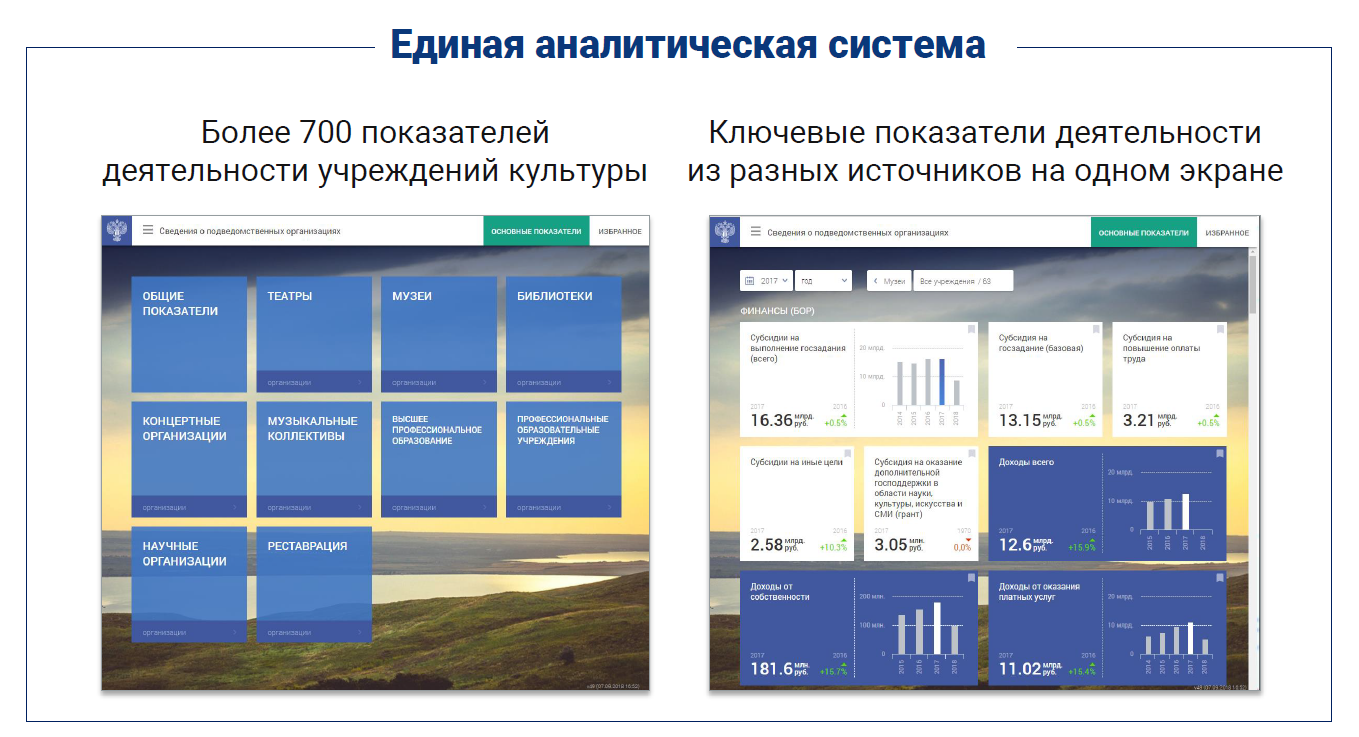This screenshot has width=1359, height=737.
Task: Click hamburger menu icon in right dashboard header
Action: (756, 231)
